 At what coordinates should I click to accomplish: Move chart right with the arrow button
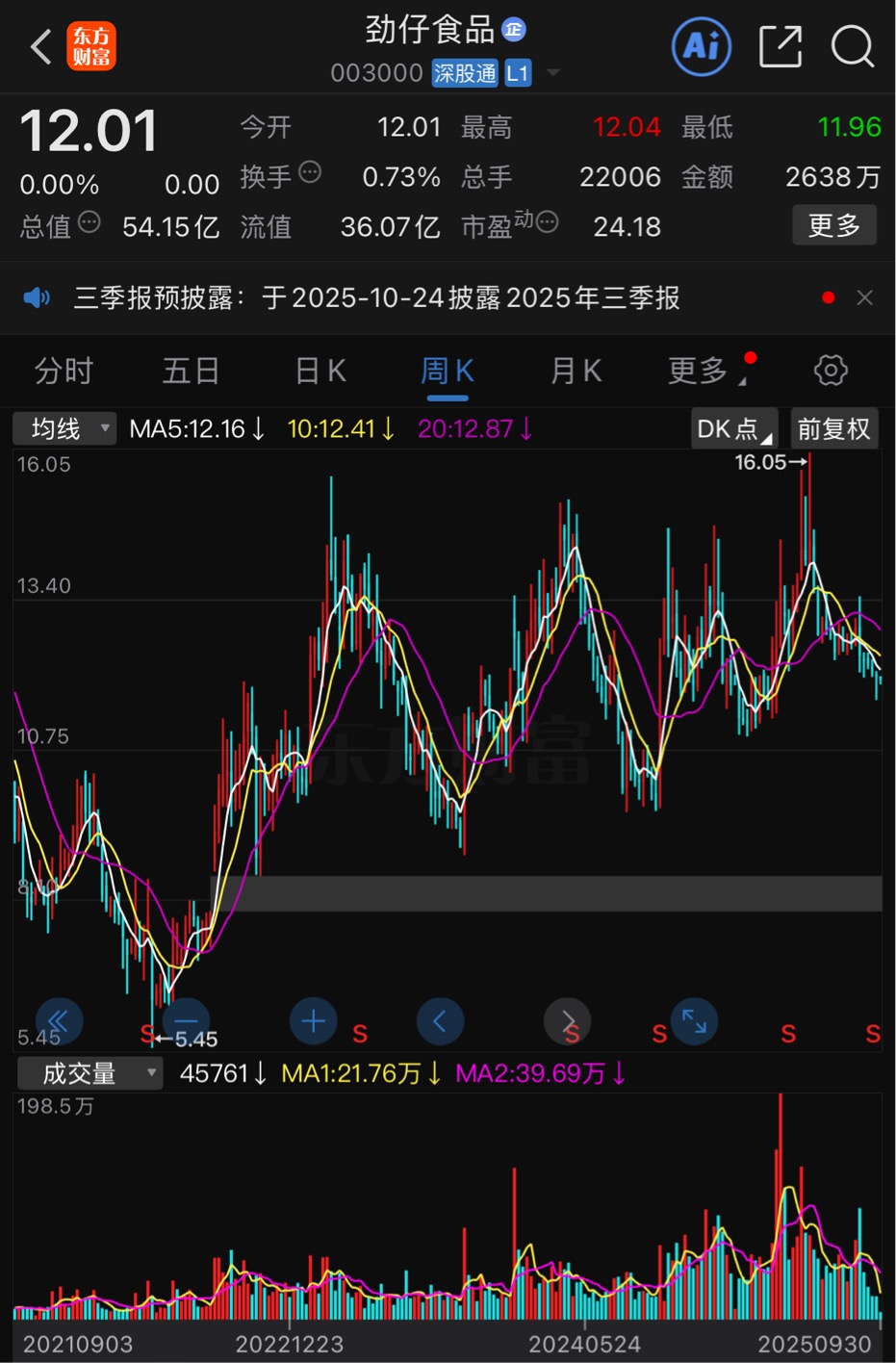[568, 1021]
